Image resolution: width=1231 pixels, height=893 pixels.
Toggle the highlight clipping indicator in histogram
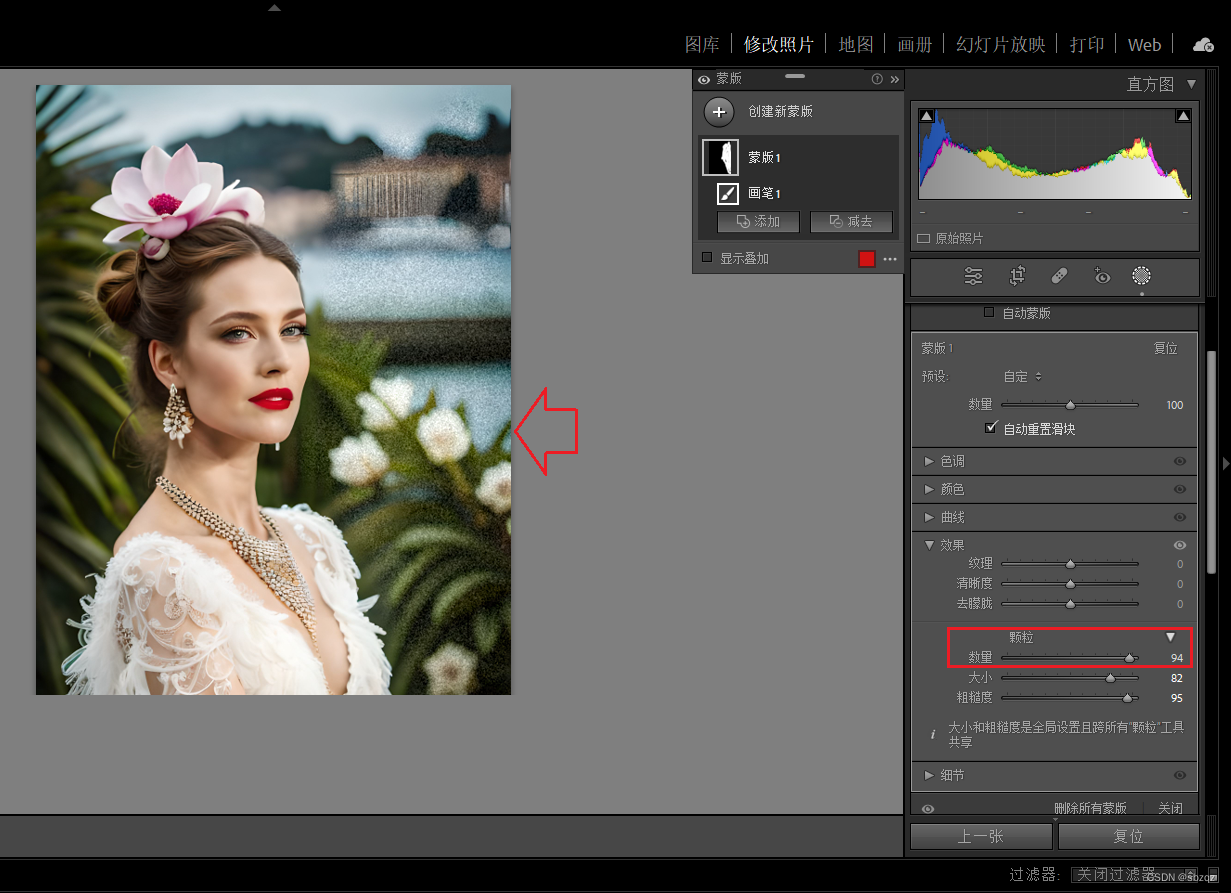click(x=1183, y=116)
